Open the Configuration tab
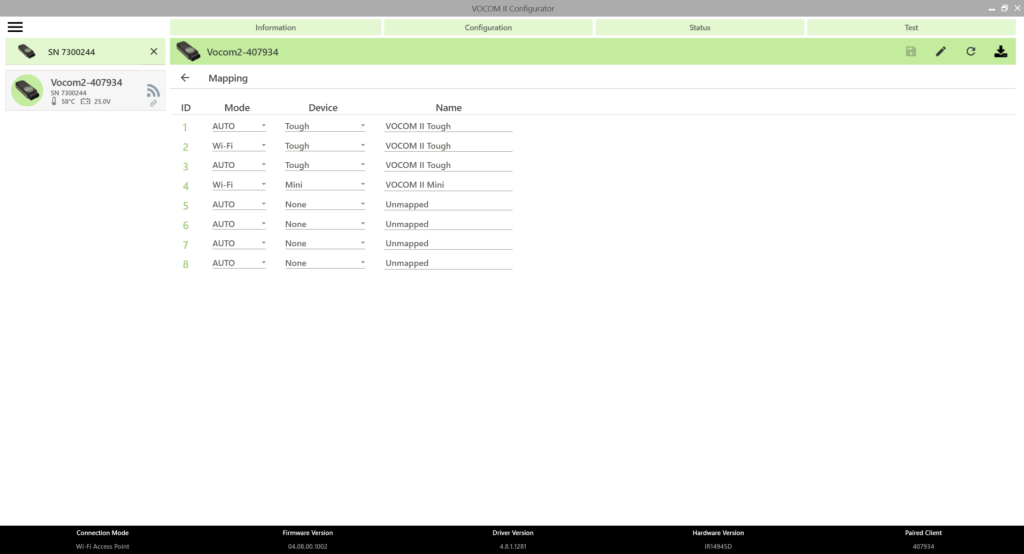The height and width of the screenshot is (554, 1024). [488, 27]
